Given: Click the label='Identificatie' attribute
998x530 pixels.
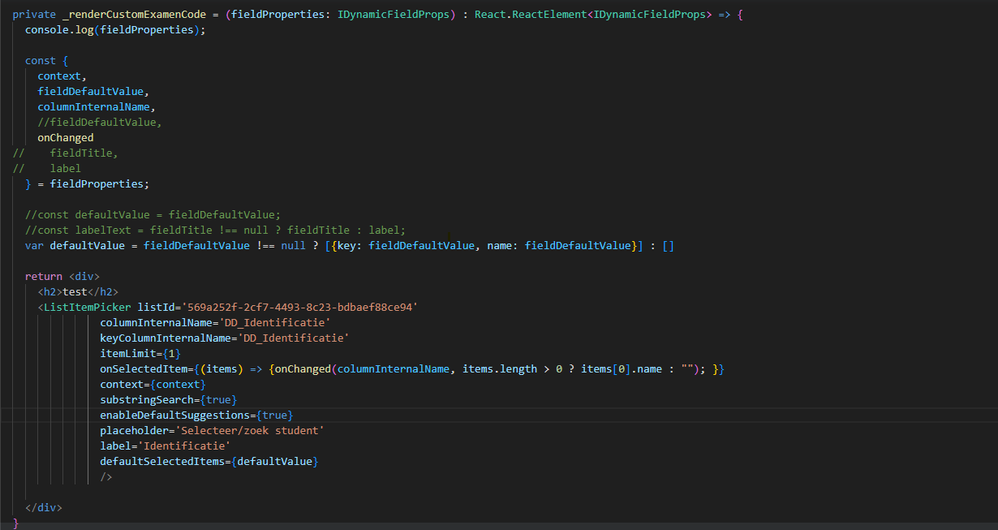Looking at the screenshot, I should (165, 446).
